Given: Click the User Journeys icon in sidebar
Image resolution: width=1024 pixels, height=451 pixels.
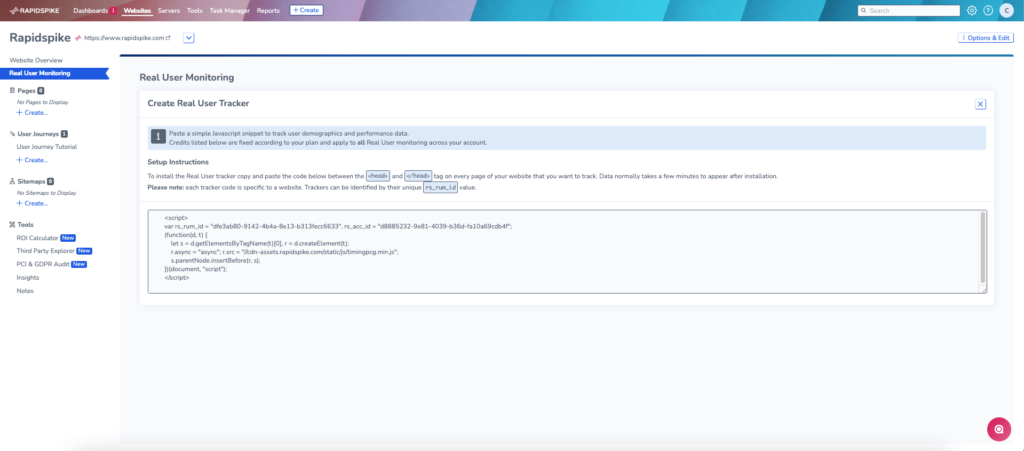Looking at the screenshot, I should 12,134.
